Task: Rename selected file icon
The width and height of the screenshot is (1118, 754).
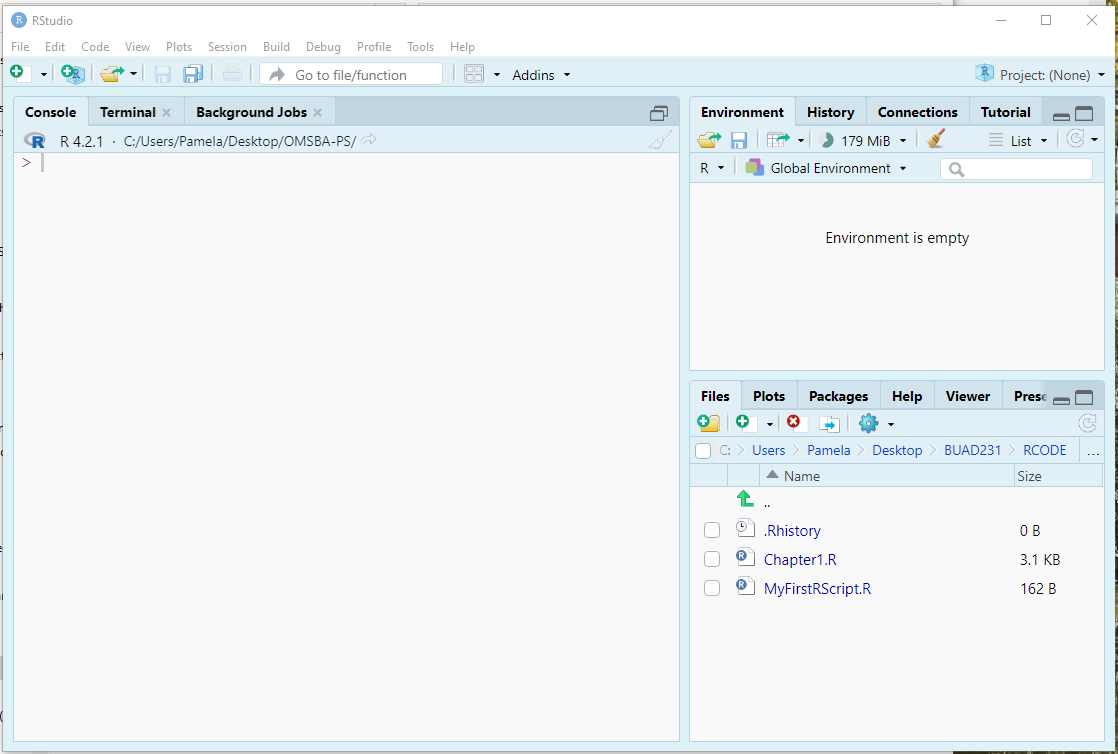Action: [829, 424]
